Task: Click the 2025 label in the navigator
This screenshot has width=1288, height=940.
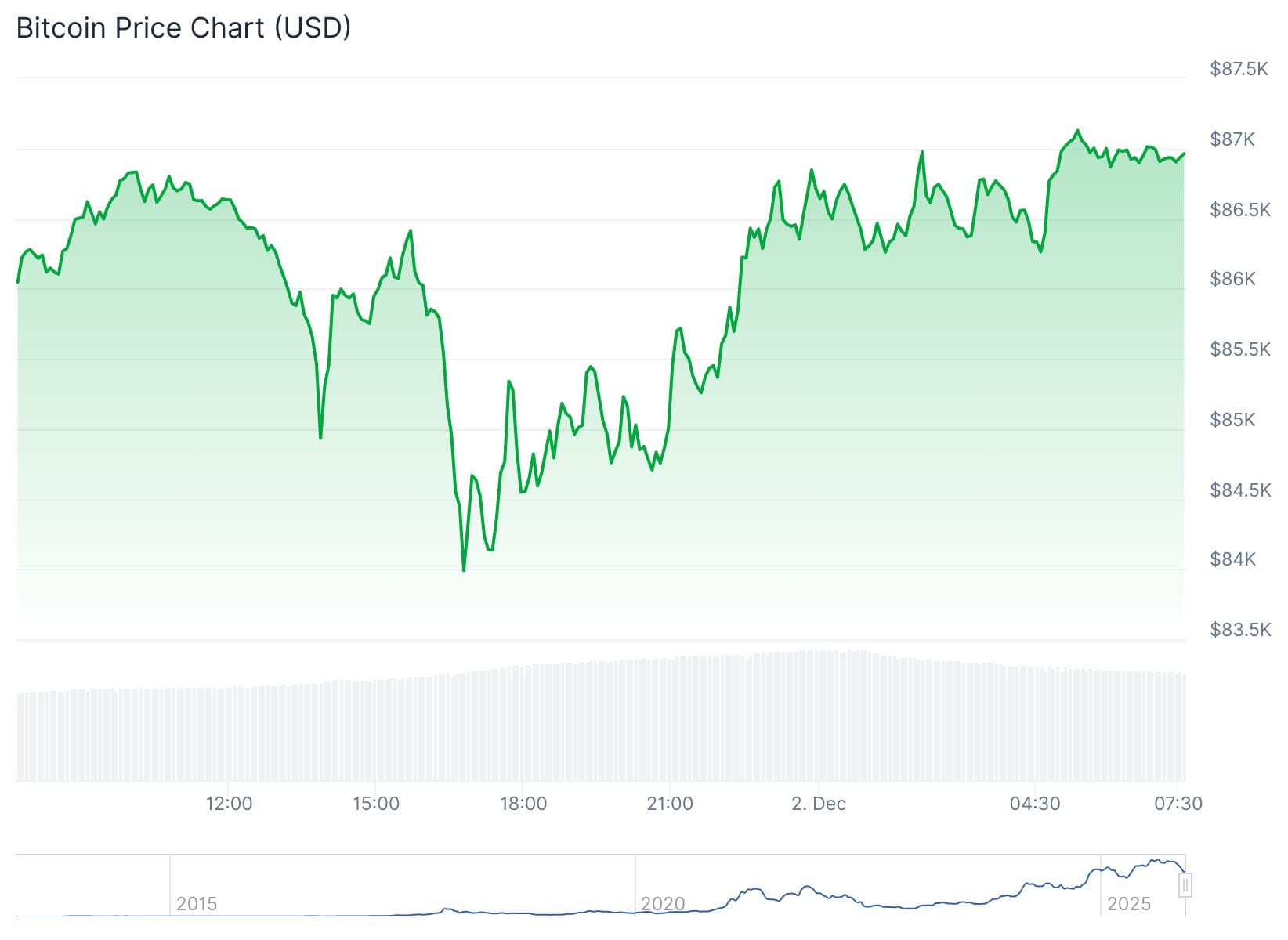Action: click(x=1129, y=904)
